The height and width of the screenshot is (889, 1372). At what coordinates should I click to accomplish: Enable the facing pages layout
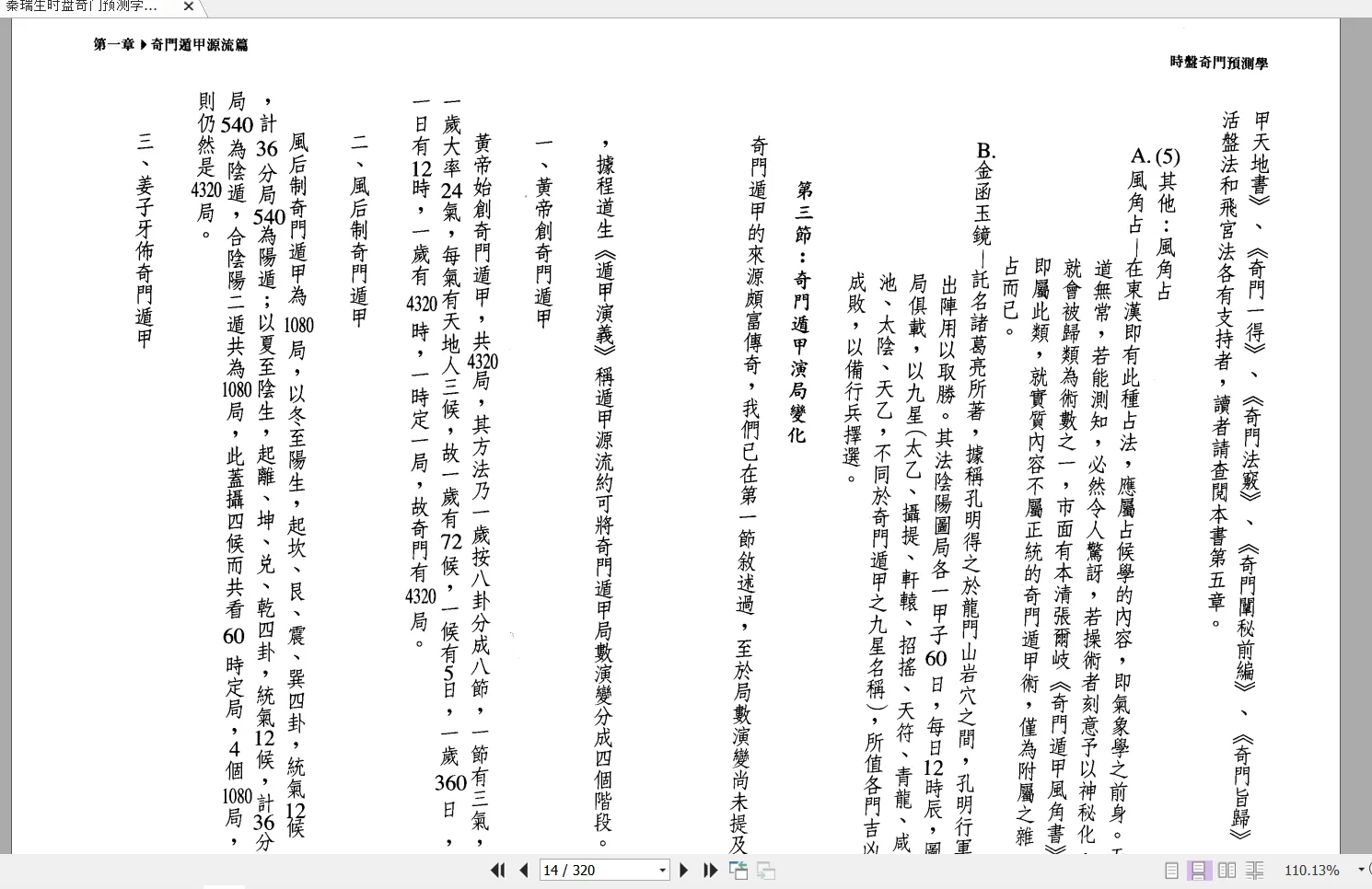coord(1226,870)
